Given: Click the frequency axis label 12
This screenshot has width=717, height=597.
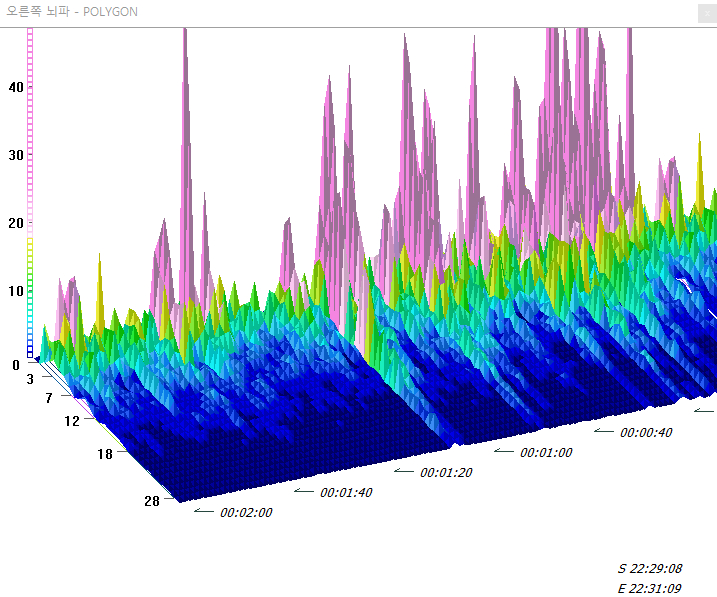Looking at the screenshot, I should click(71, 421).
